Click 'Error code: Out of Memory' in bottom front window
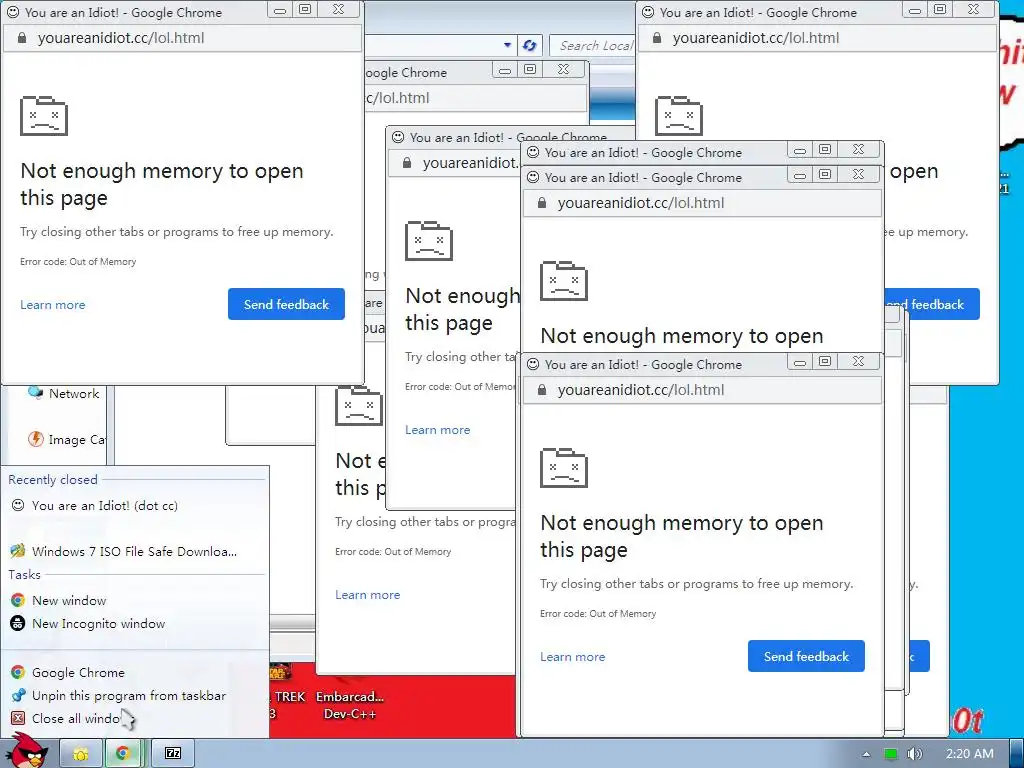The image size is (1024, 768). pos(598,614)
